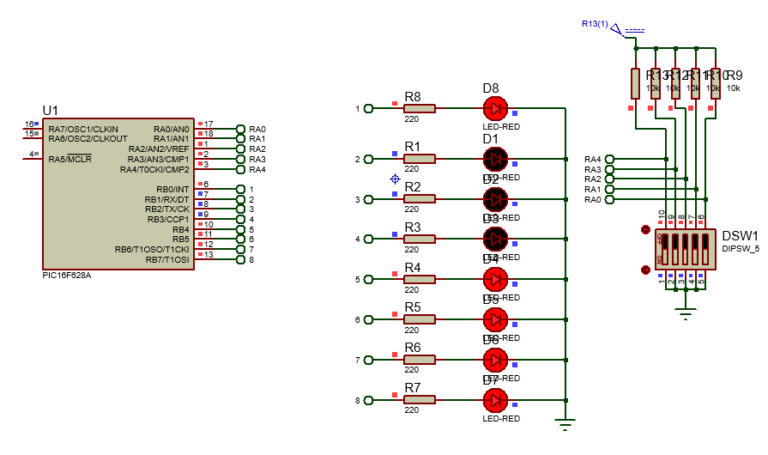The image size is (768, 455).
Task: Click resistor R5 in the LED array
Action: click(419, 319)
